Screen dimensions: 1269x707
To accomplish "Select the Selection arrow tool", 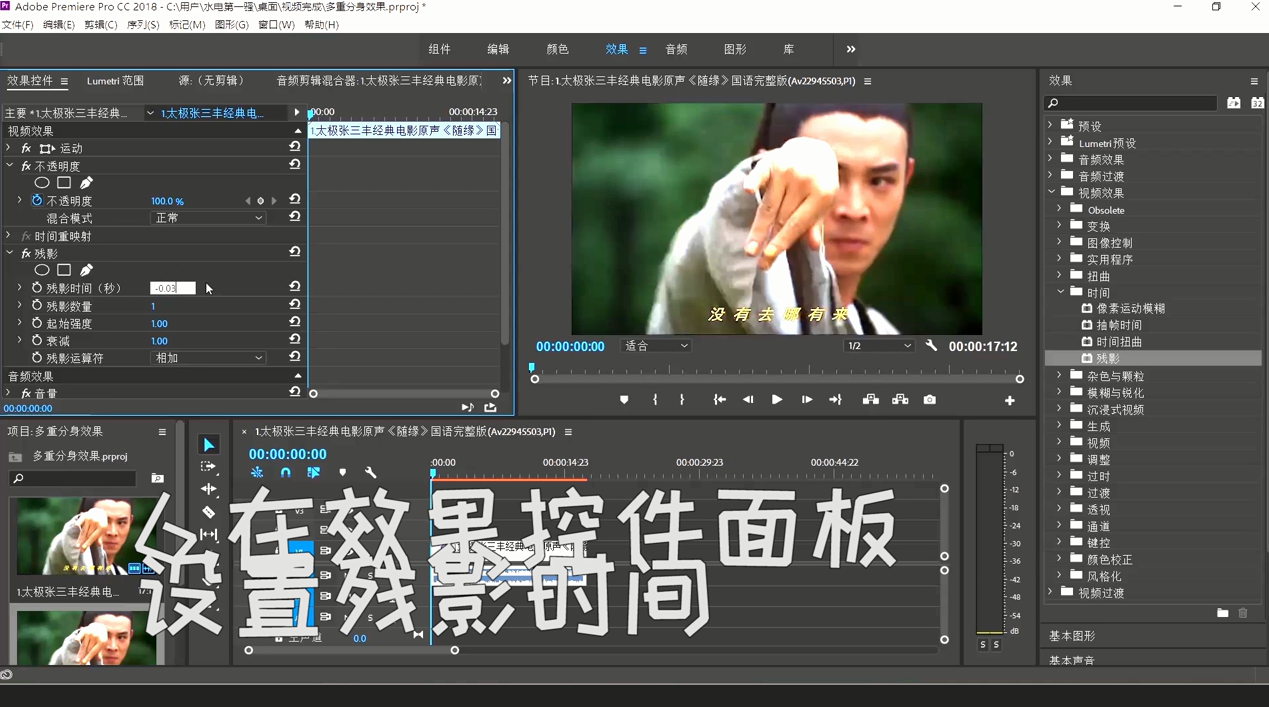I will pos(208,445).
